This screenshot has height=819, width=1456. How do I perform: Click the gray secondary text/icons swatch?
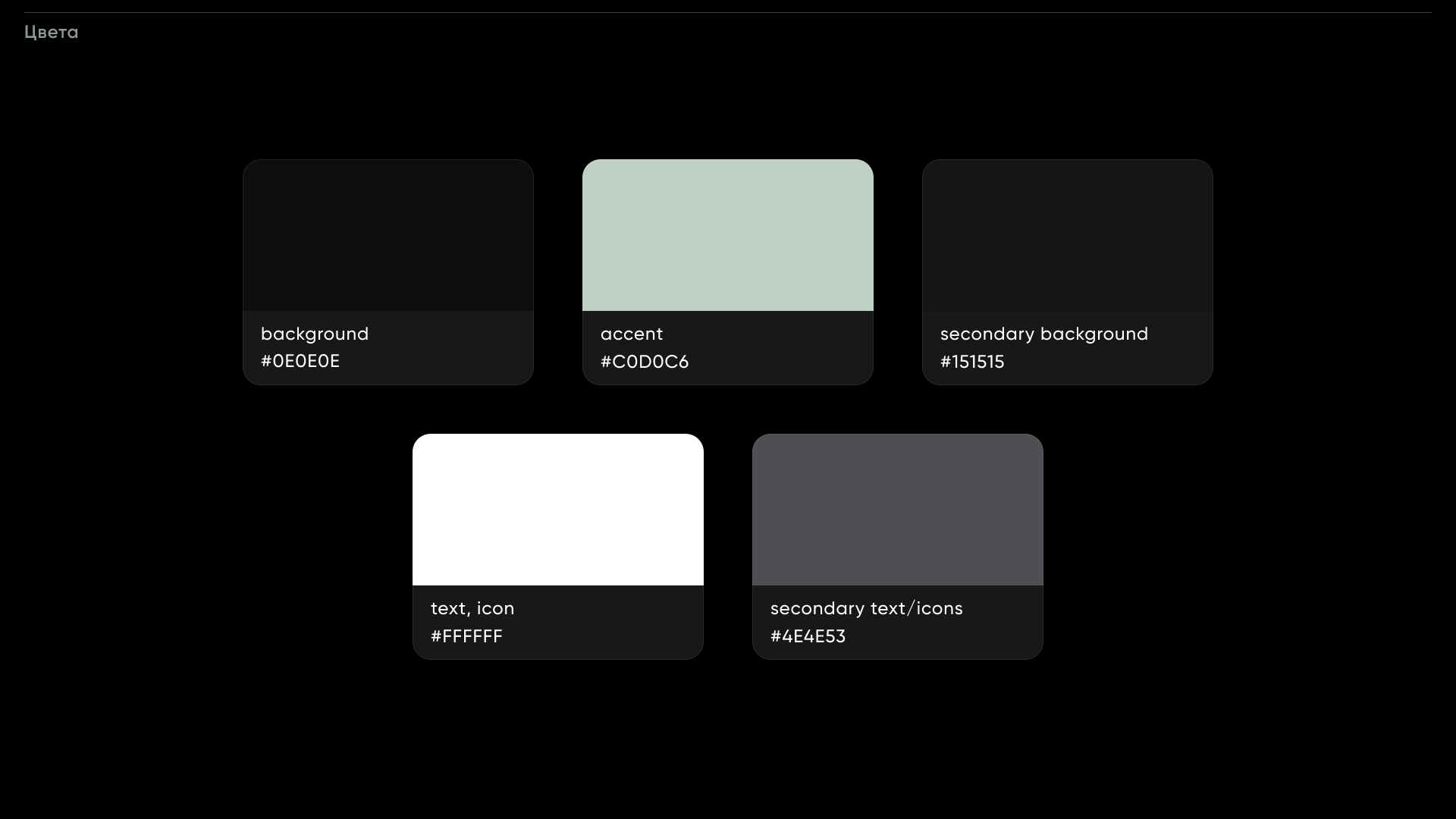(897, 510)
